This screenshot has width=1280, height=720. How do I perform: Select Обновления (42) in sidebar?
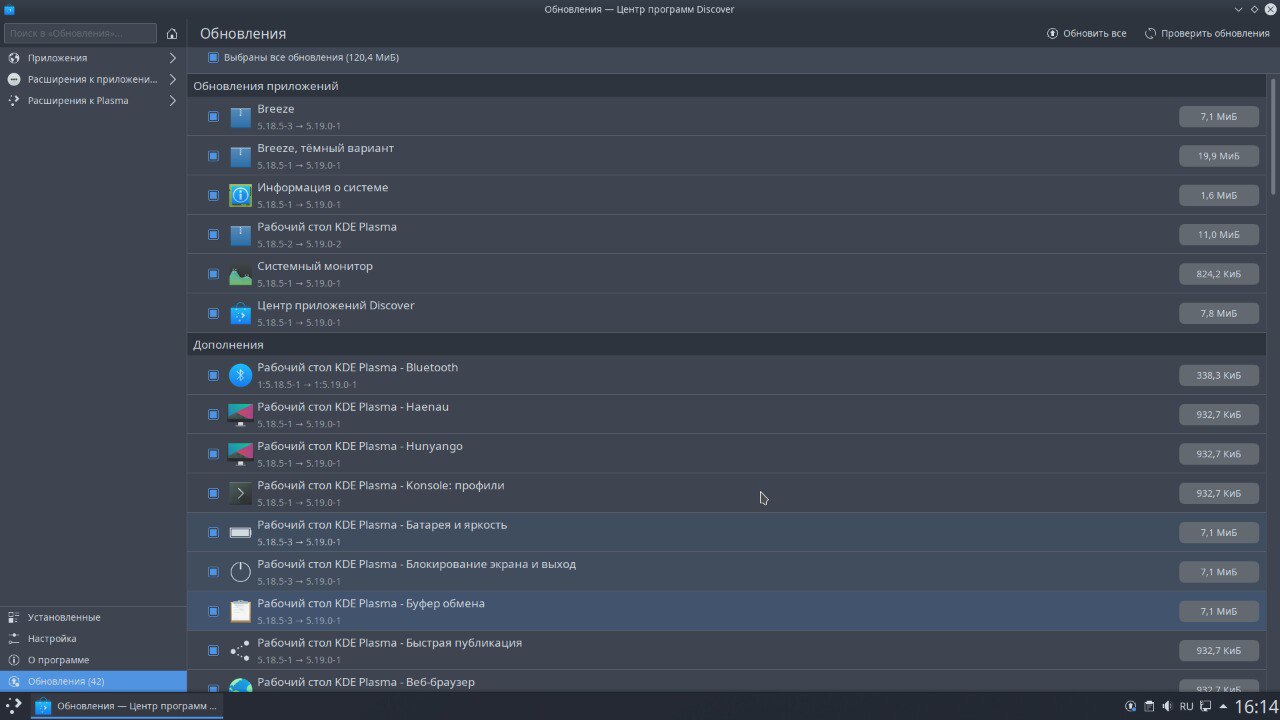[x=93, y=681]
